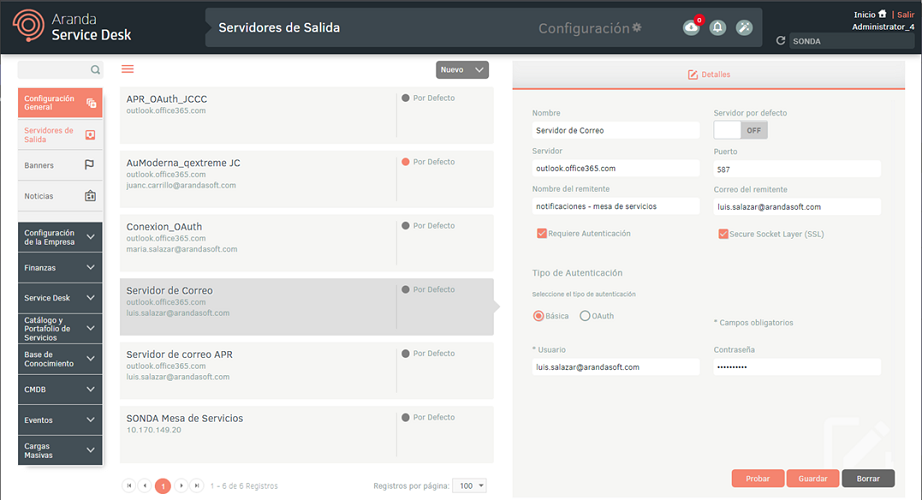Expand Base de Conocimiento section
The image size is (922, 500).
(x=60, y=359)
